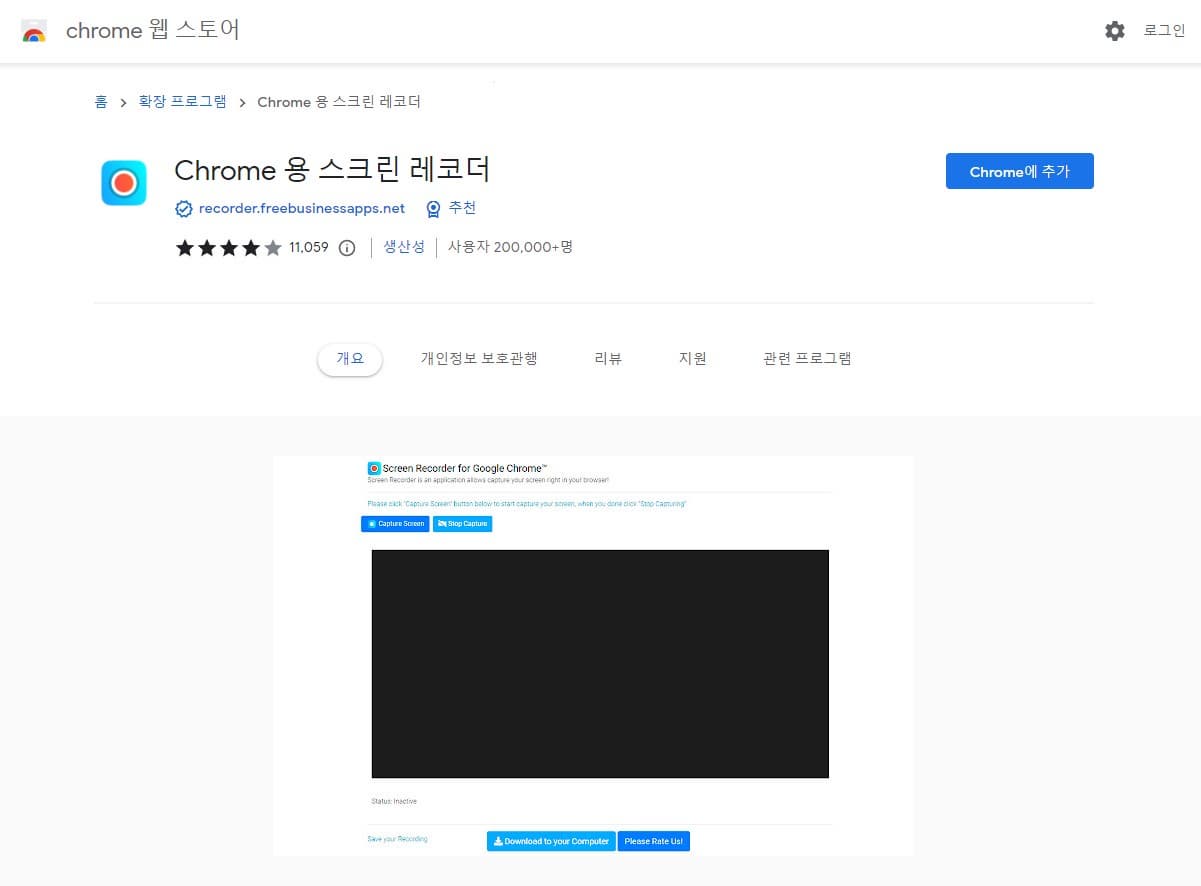The width and height of the screenshot is (1201, 886).
Task: Click the 추천 featured badge icon
Action: [x=432, y=208]
